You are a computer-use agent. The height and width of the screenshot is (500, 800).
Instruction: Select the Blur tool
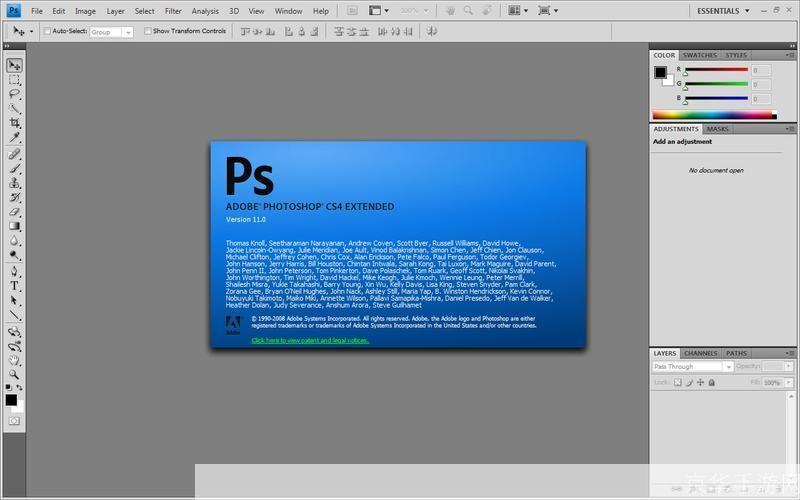click(x=14, y=240)
